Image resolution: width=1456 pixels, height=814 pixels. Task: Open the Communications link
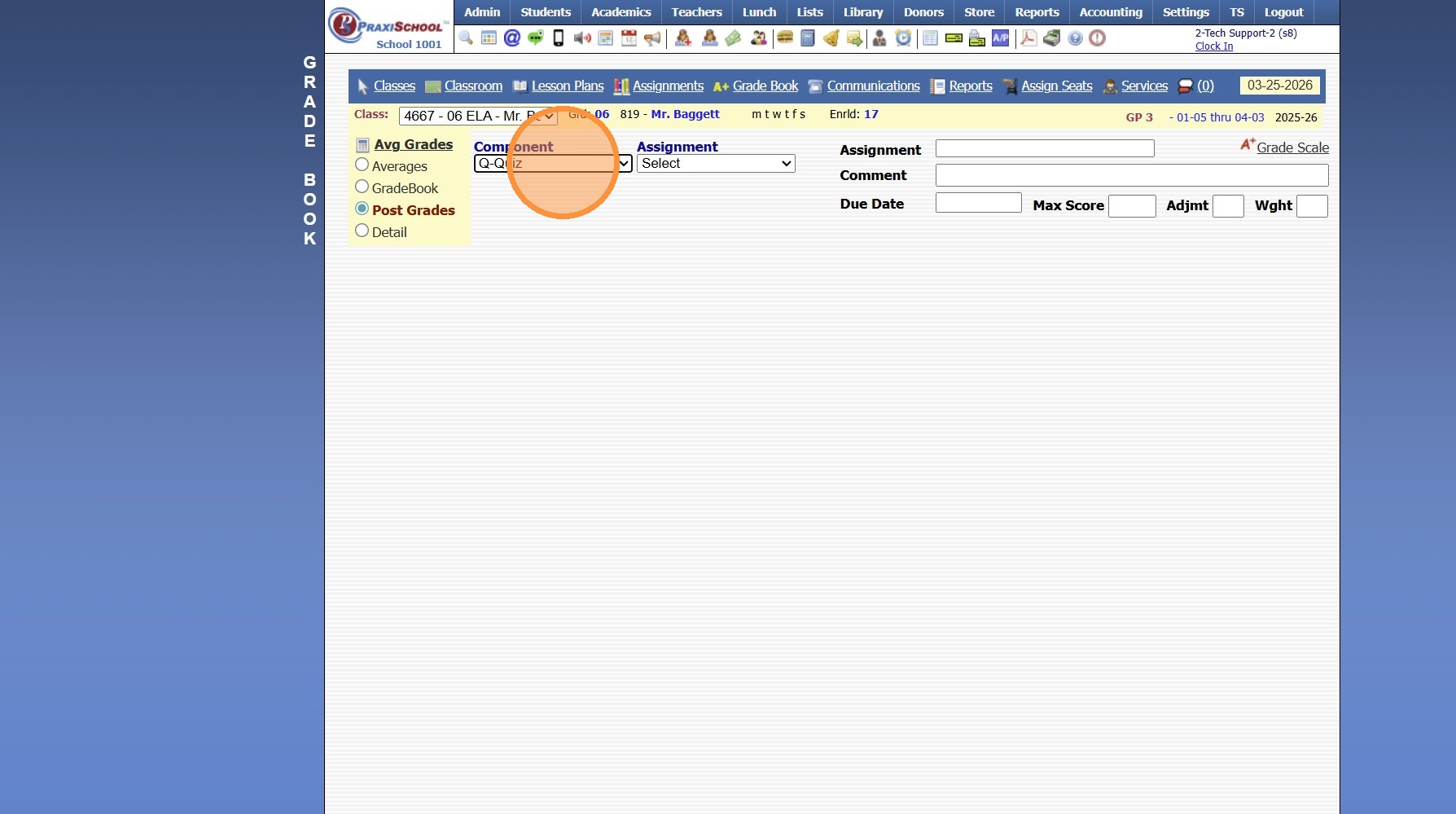[x=874, y=86]
